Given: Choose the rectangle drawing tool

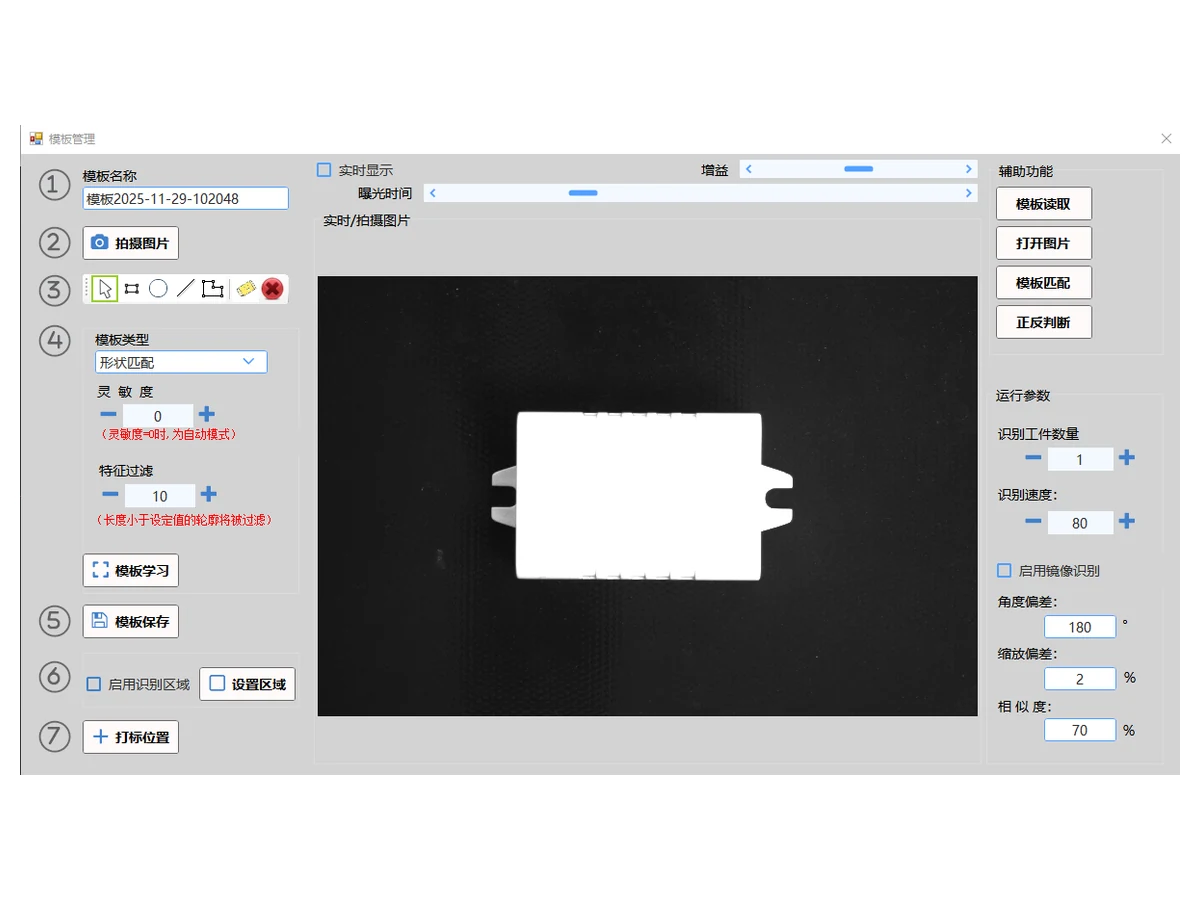Looking at the screenshot, I should pos(131,289).
